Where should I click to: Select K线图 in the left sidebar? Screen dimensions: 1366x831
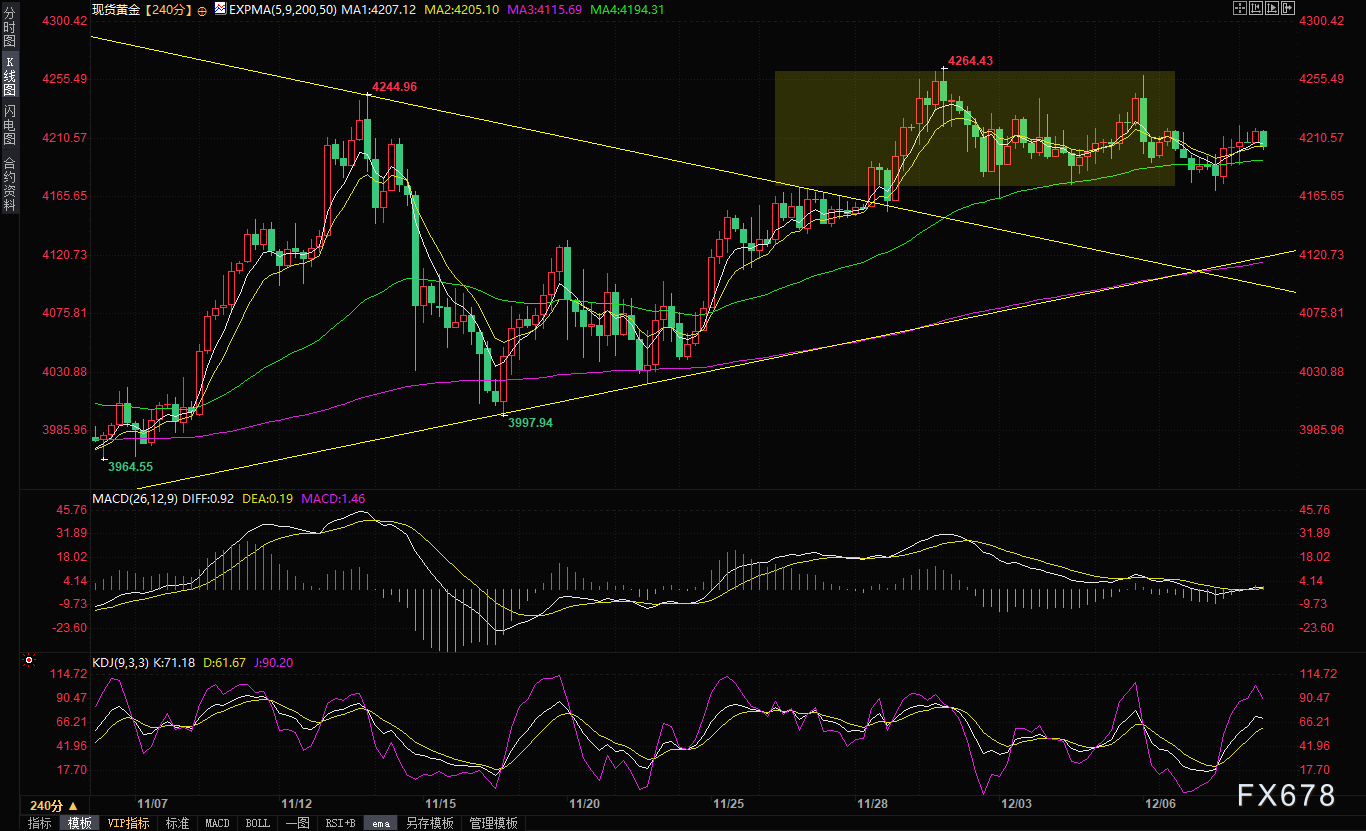click(9, 77)
